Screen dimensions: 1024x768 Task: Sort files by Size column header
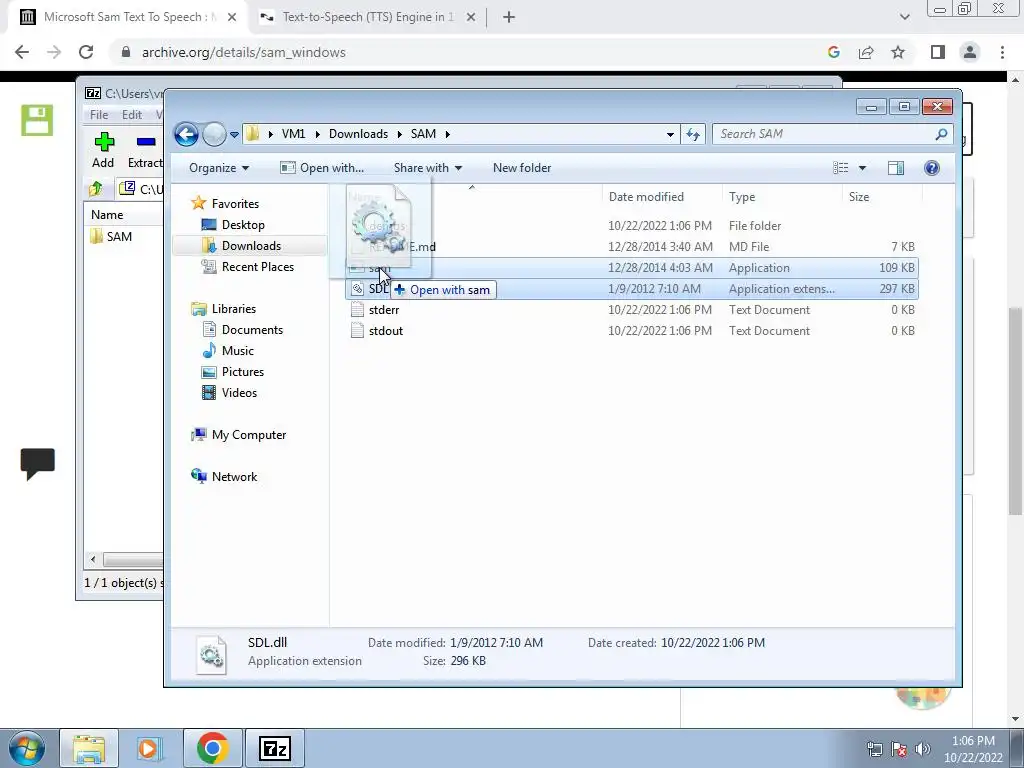click(882, 197)
